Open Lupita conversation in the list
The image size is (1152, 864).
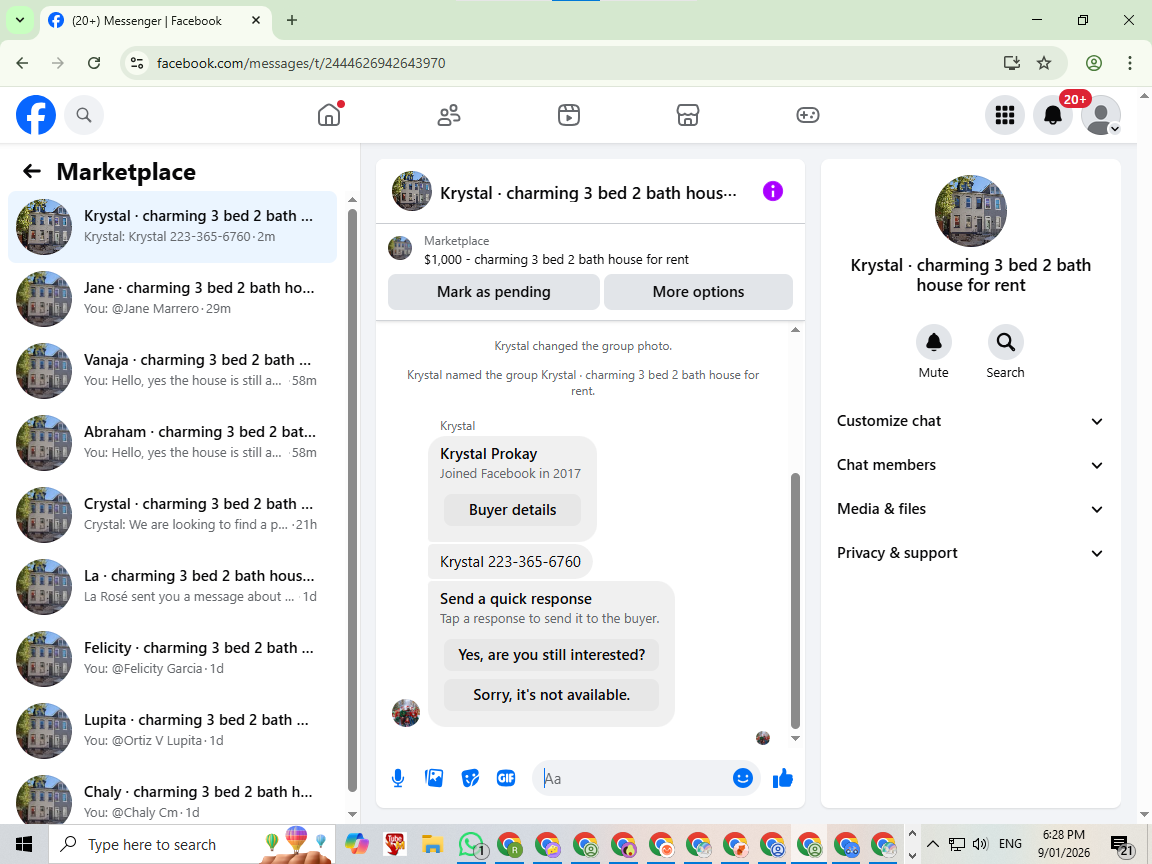173,730
